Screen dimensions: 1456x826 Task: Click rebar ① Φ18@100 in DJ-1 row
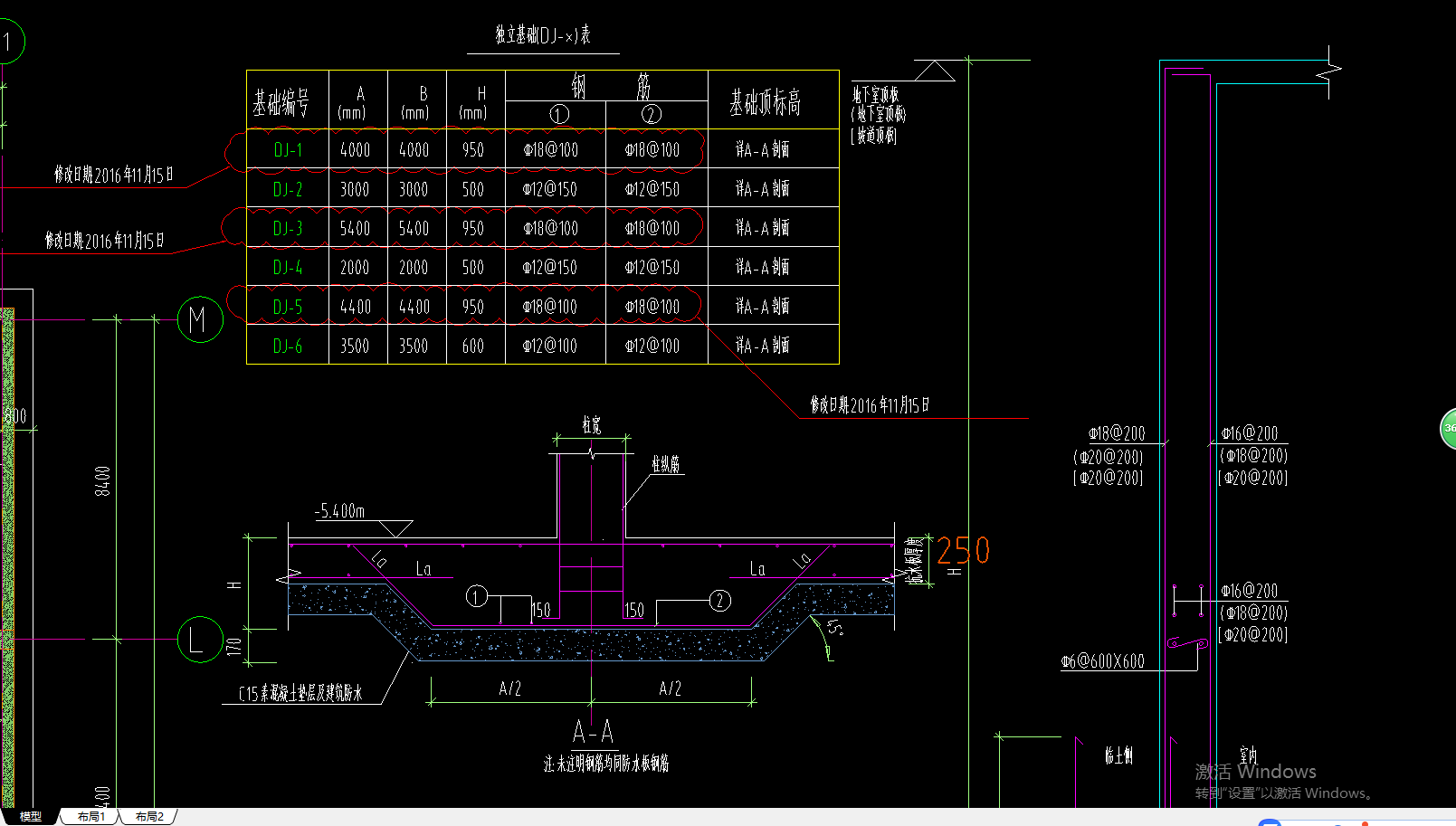point(550,150)
